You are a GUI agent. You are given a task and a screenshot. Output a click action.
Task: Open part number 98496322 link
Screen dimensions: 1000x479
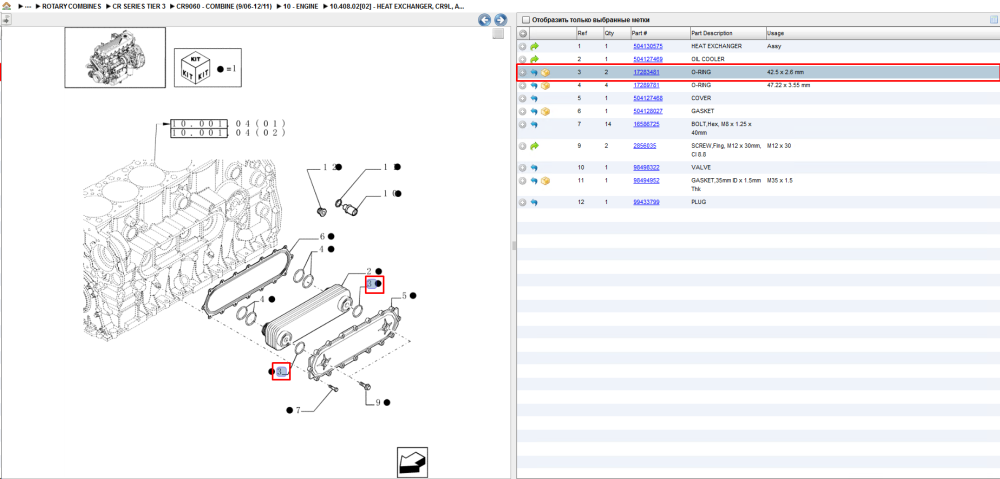click(x=646, y=168)
